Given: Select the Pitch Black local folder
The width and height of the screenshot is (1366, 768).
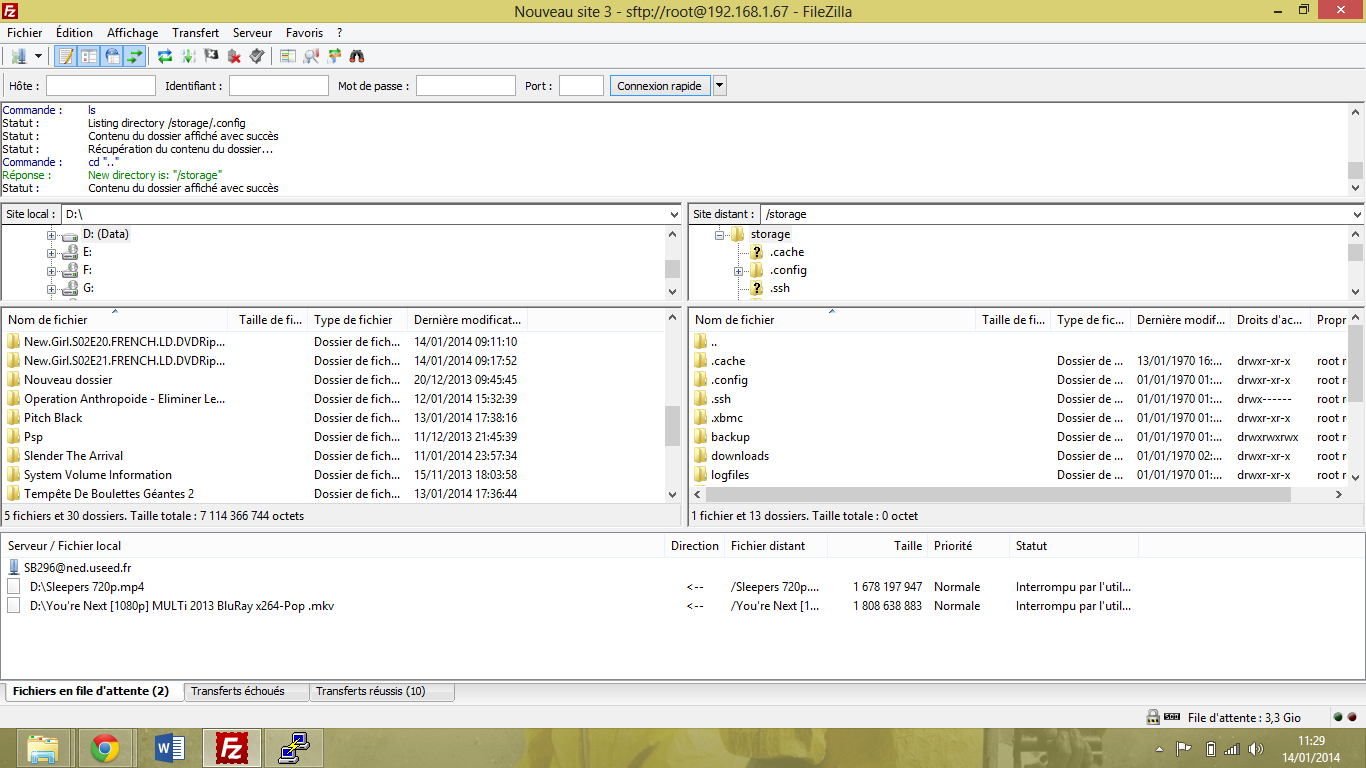Looking at the screenshot, I should [x=53, y=418].
